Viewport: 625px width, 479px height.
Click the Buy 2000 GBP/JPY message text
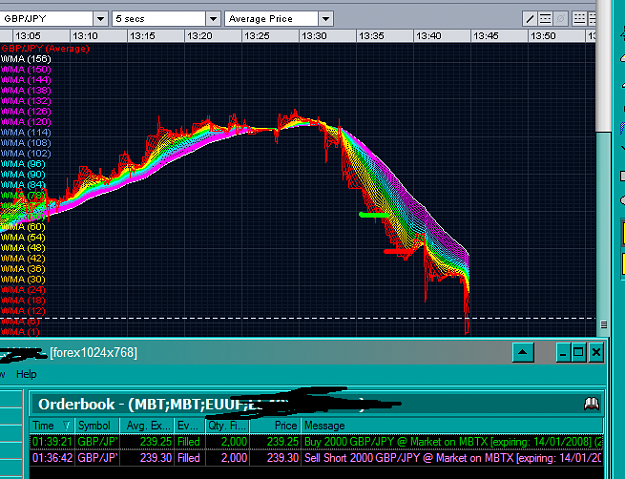click(453, 442)
